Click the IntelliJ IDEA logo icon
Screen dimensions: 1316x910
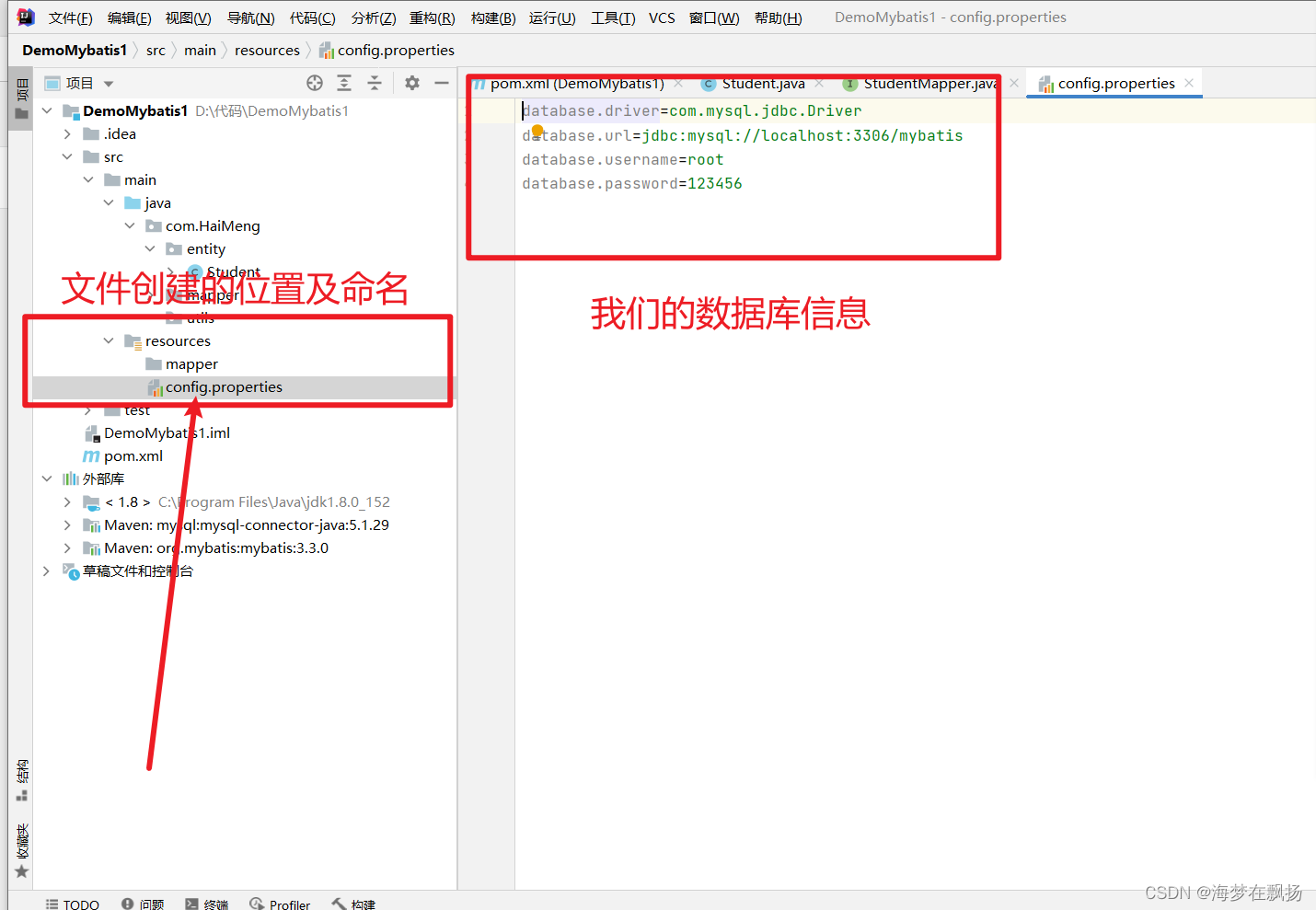coord(26,17)
